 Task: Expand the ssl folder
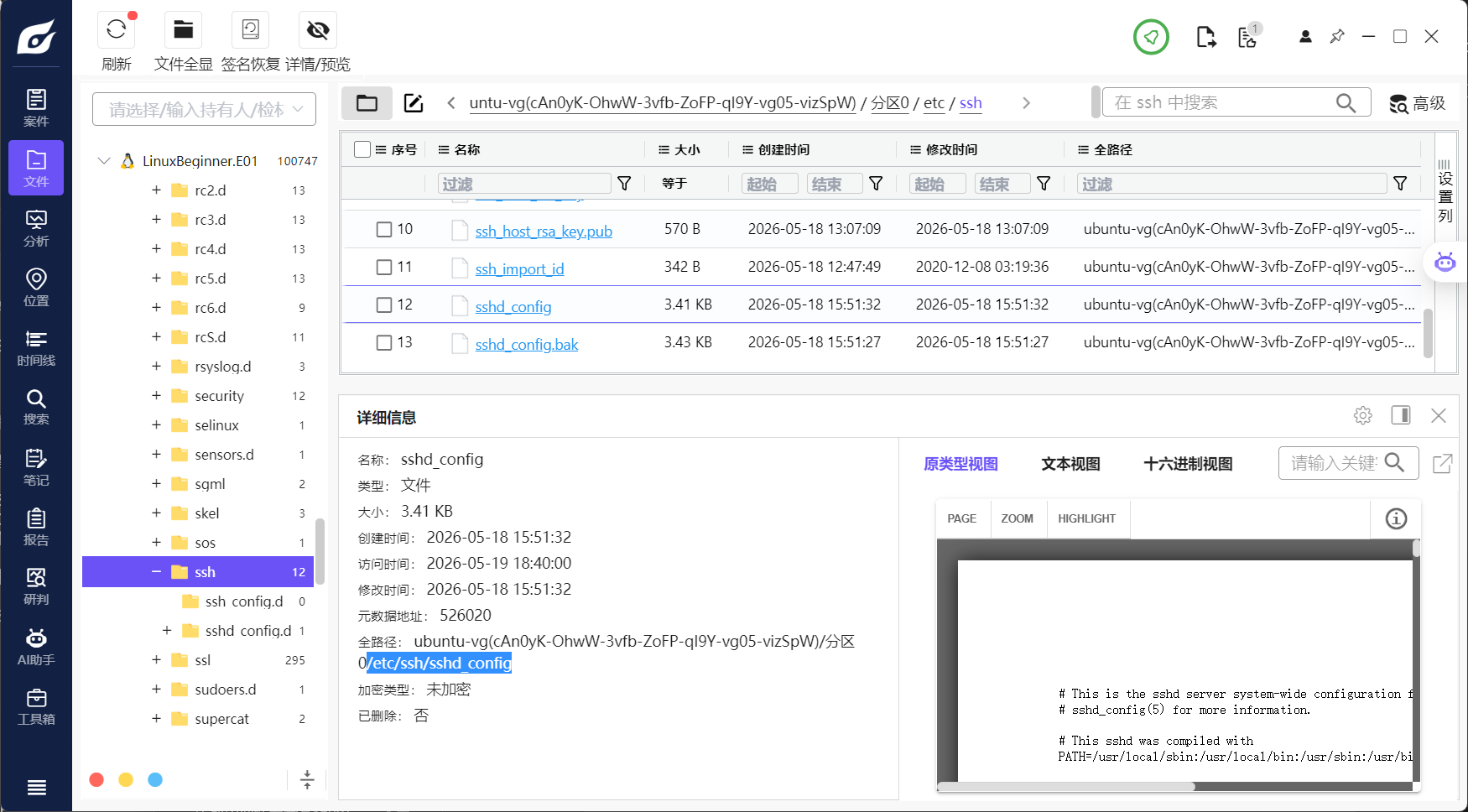pyautogui.click(x=156, y=660)
